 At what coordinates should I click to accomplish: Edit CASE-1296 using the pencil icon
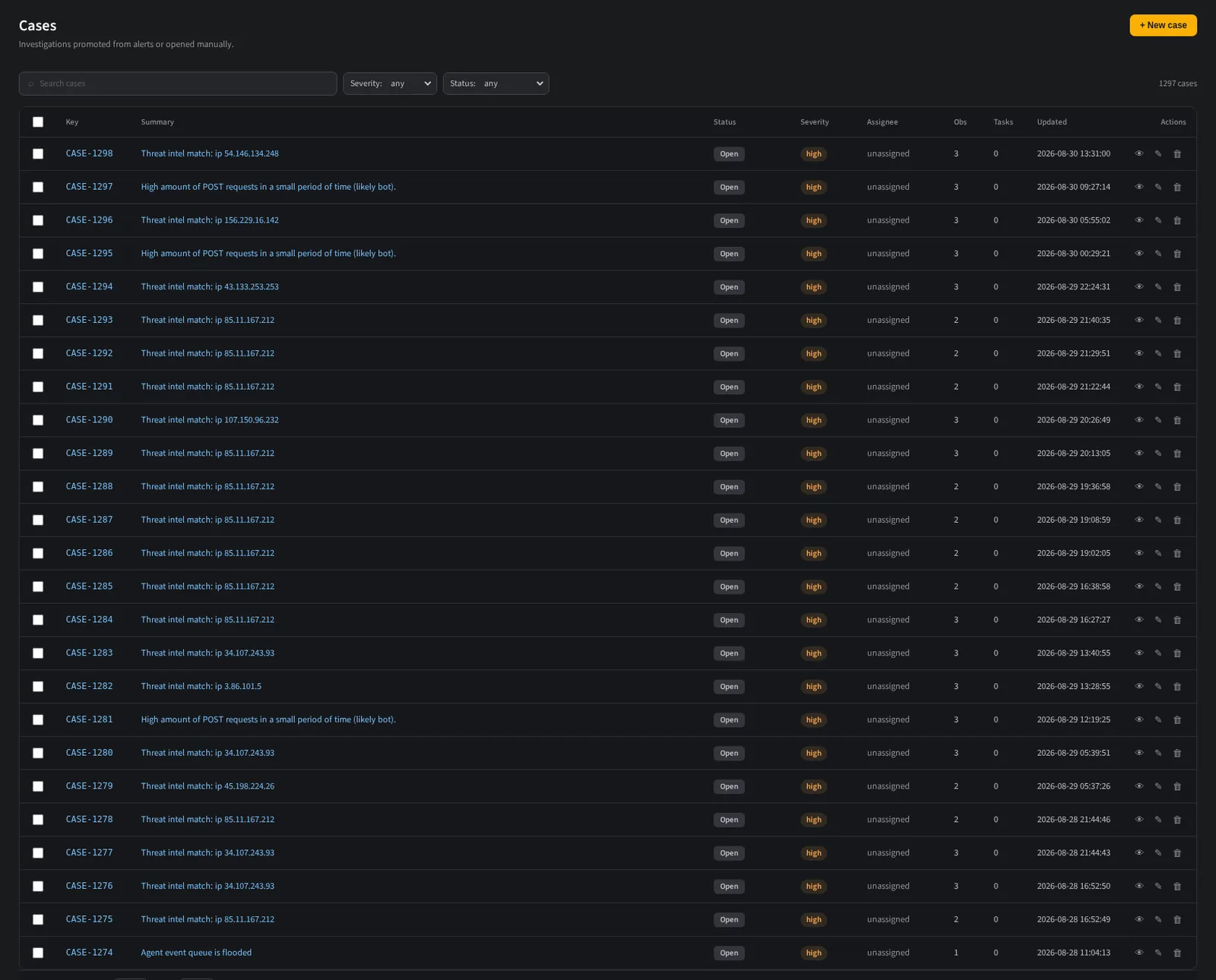coord(1158,220)
